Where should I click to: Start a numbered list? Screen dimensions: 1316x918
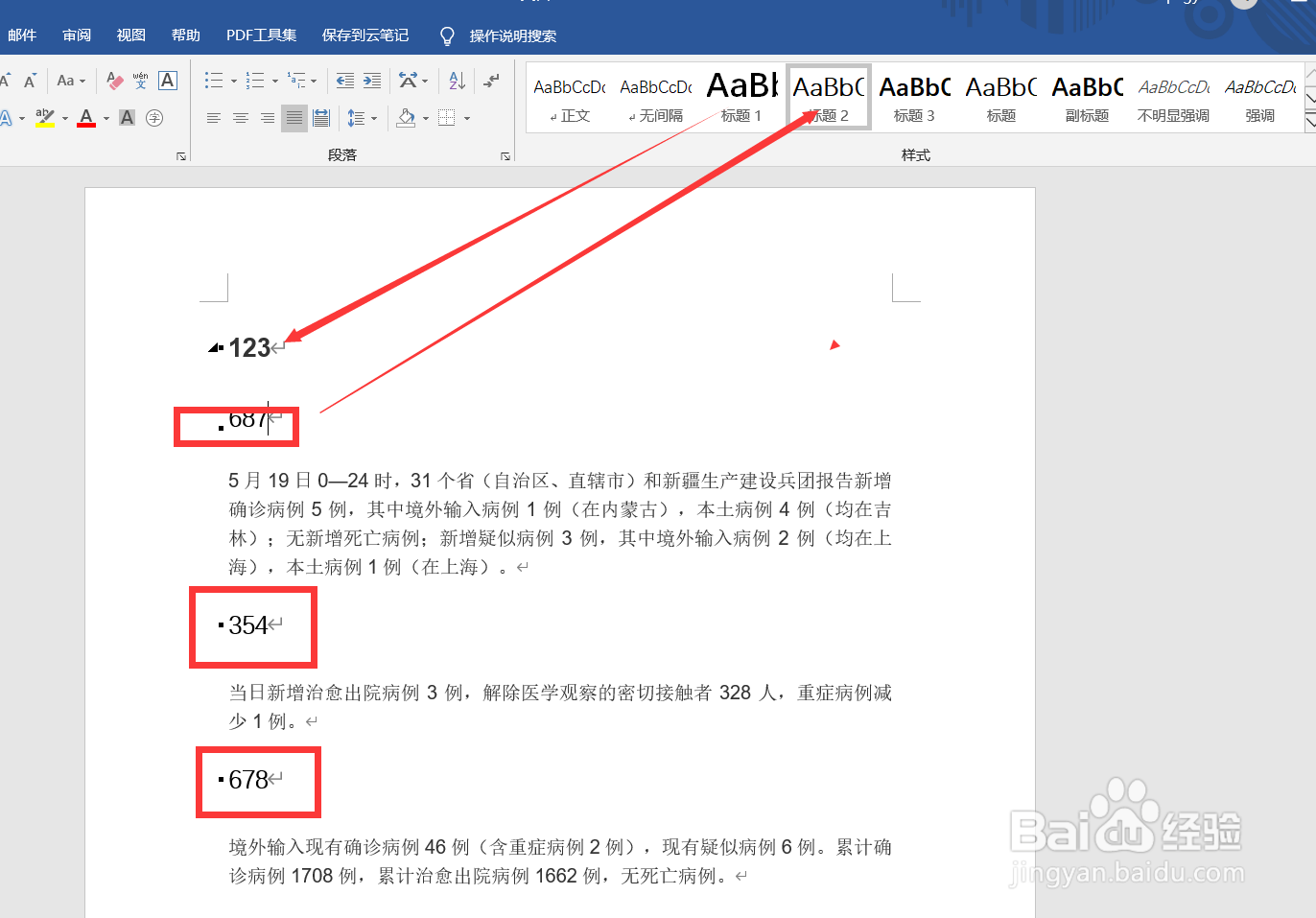255,81
